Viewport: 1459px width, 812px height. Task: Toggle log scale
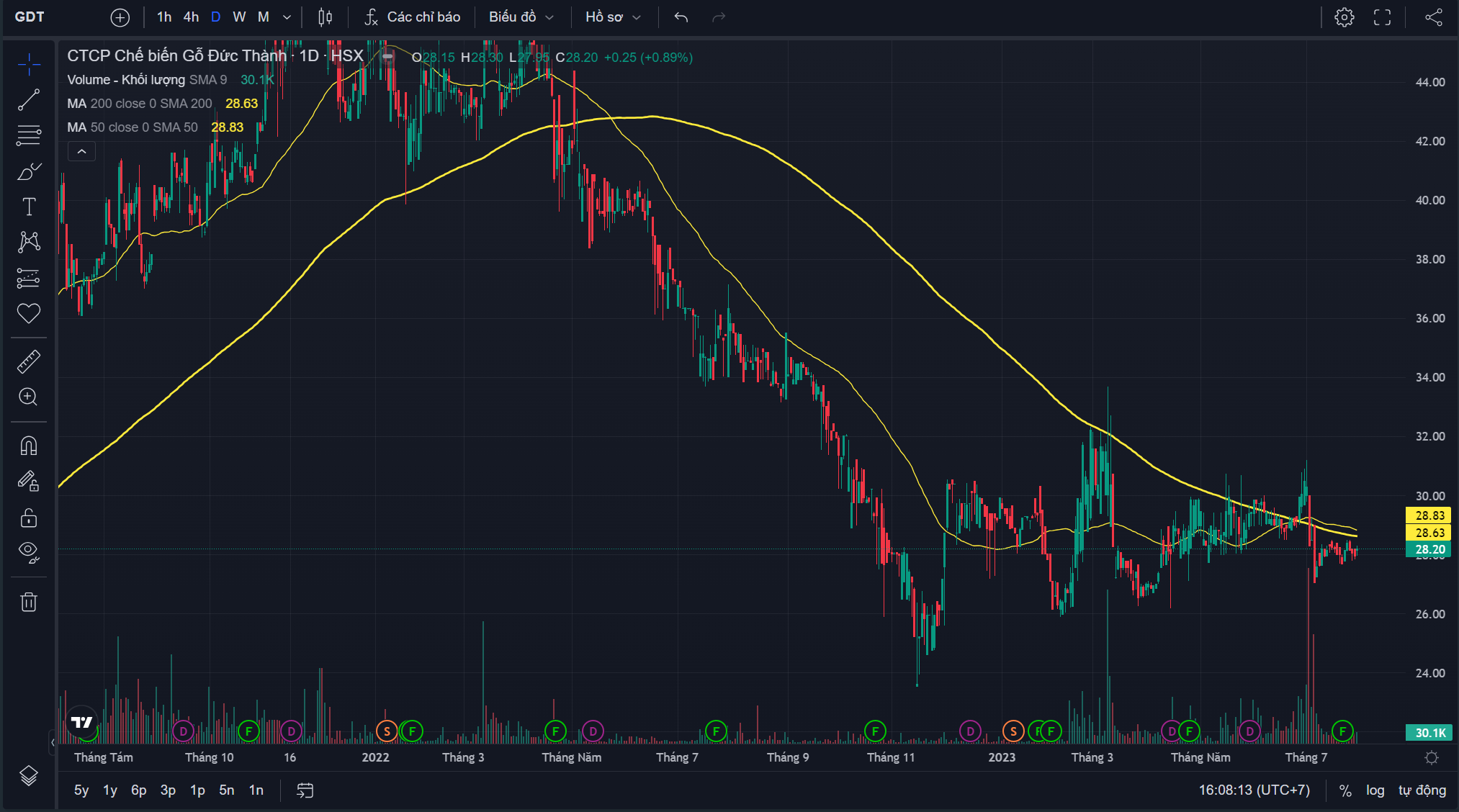[1375, 790]
